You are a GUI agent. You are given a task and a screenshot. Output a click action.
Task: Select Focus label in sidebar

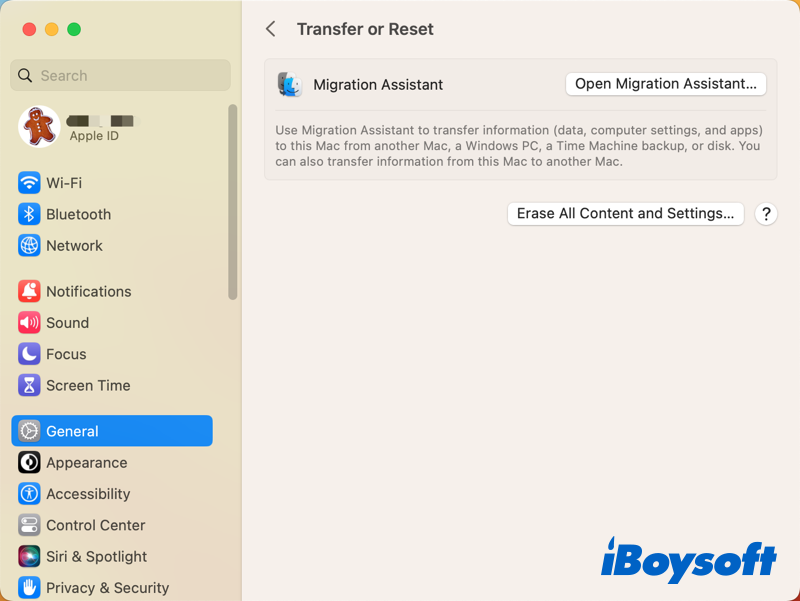click(66, 354)
